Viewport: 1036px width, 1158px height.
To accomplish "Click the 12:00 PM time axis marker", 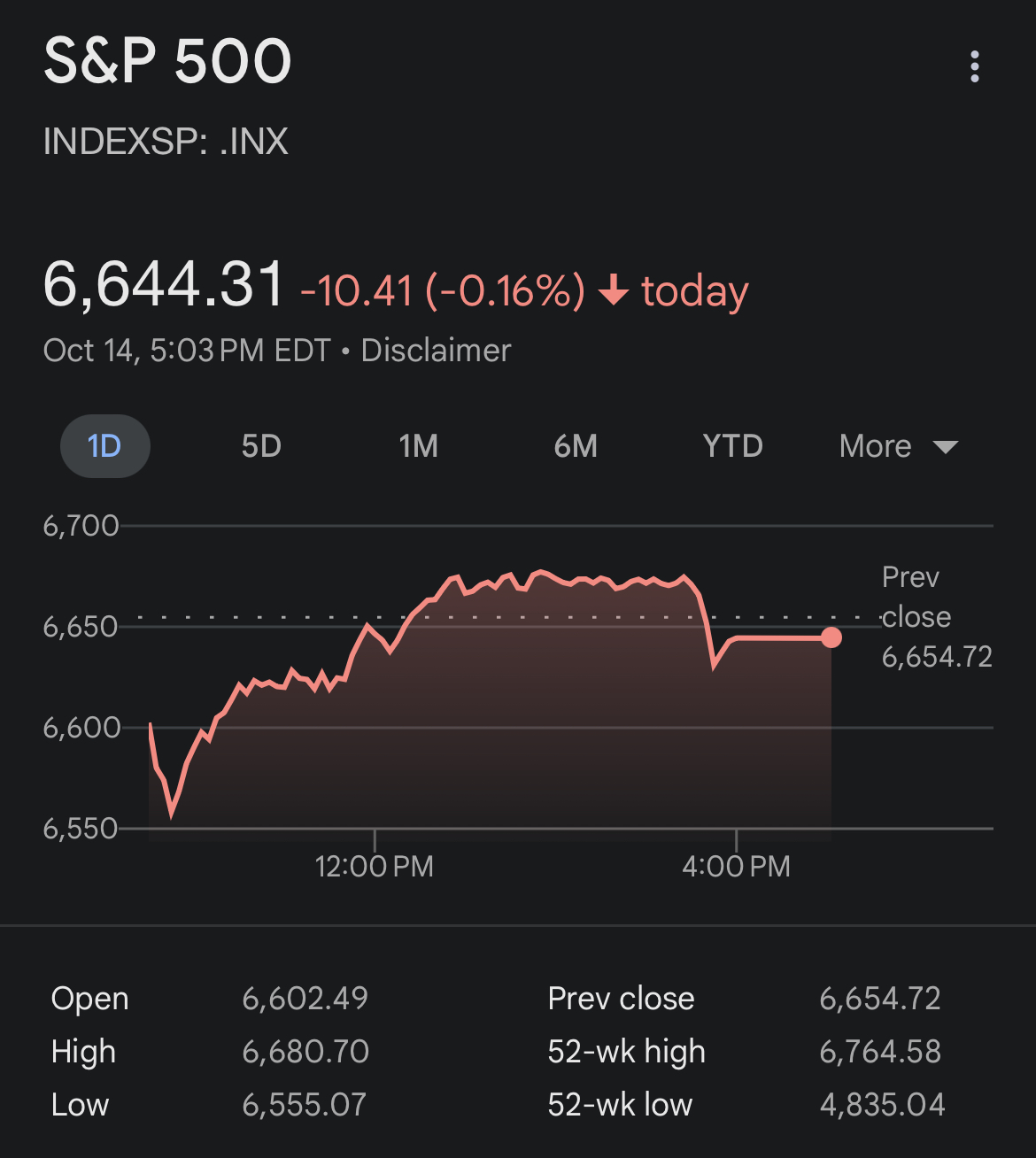I will 375,866.
